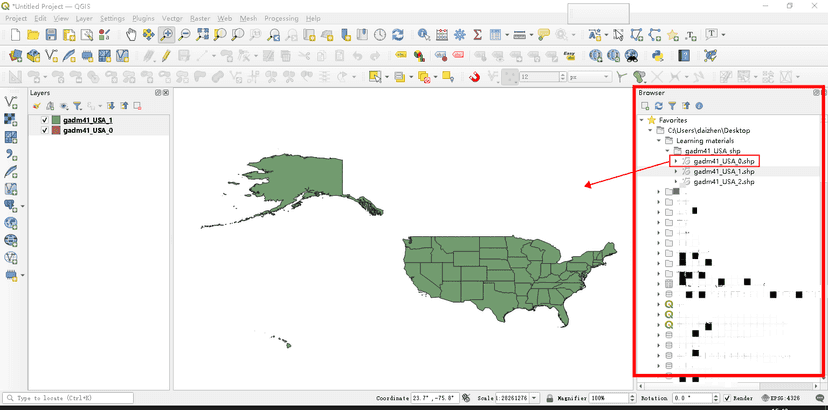
Task: Select gadm41_USA_2.shp in the Browser
Action: (x=723, y=182)
